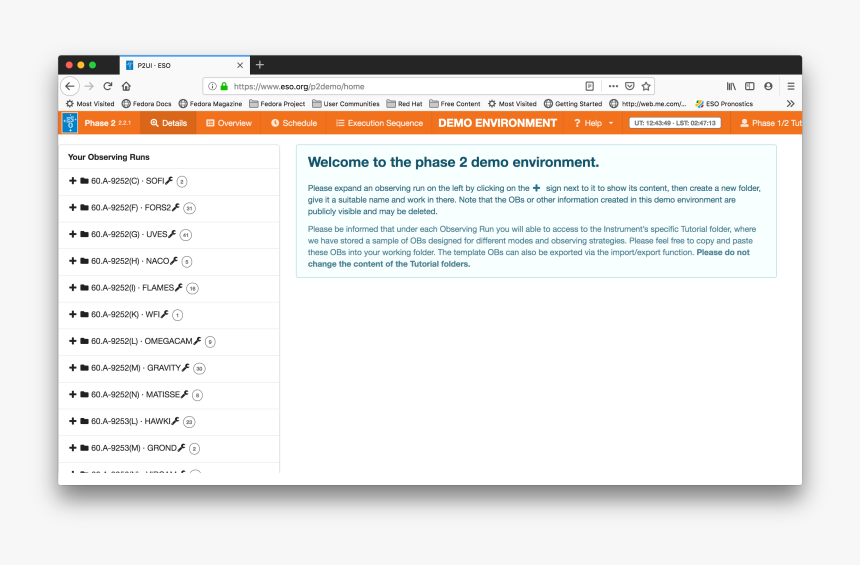Bookmark this page with the star icon

pos(646,86)
